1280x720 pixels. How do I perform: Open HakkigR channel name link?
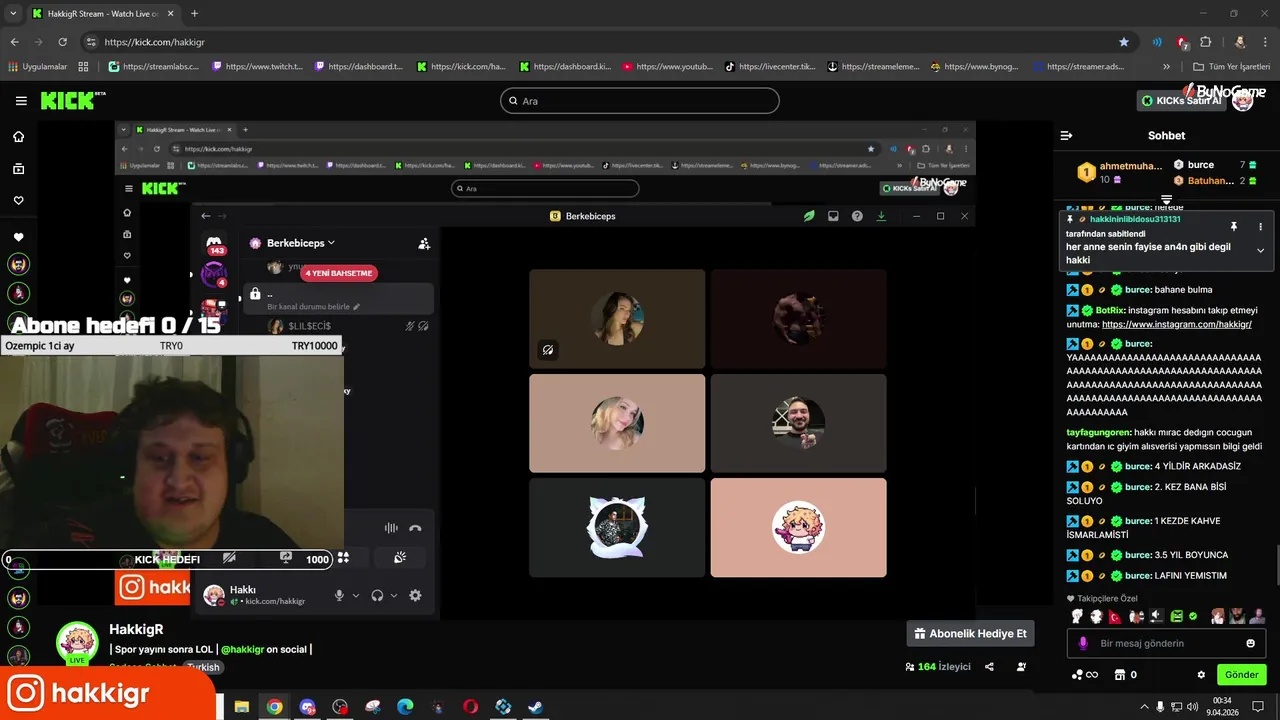point(136,629)
